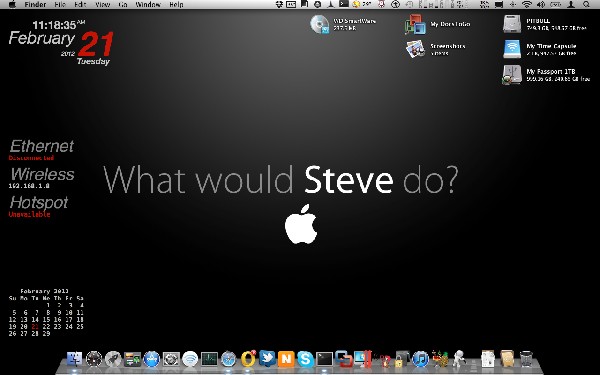Viewport: 600px width, 375px height.
Task: Click the Hotspot status label
Action: tap(39, 203)
